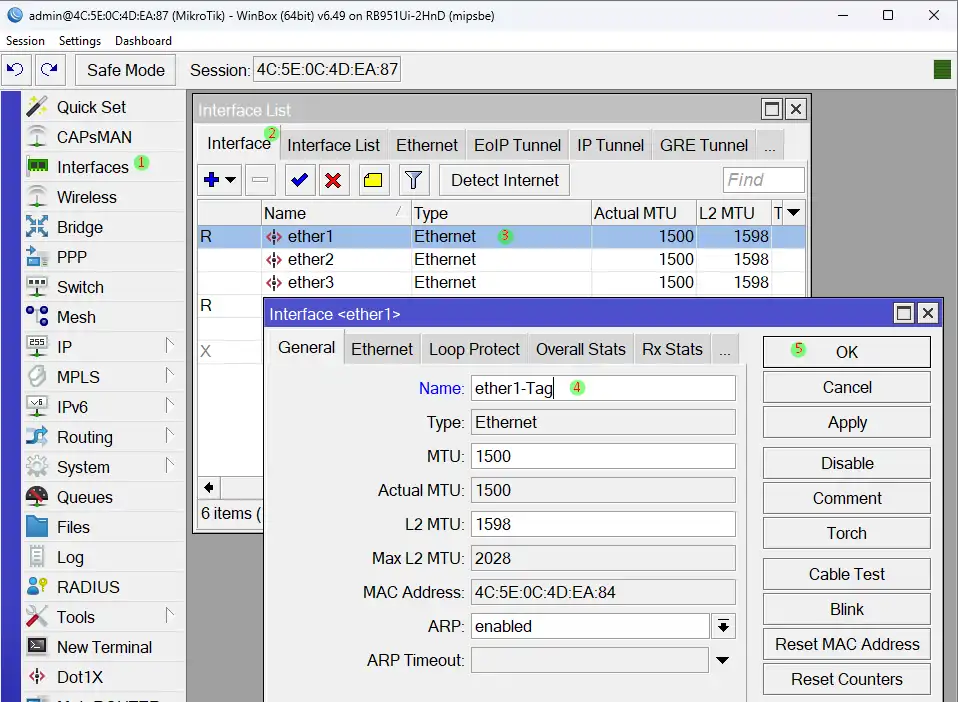This screenshot has width=958, height=702.
Task: Click the Name input field
Action: point(603,388)
